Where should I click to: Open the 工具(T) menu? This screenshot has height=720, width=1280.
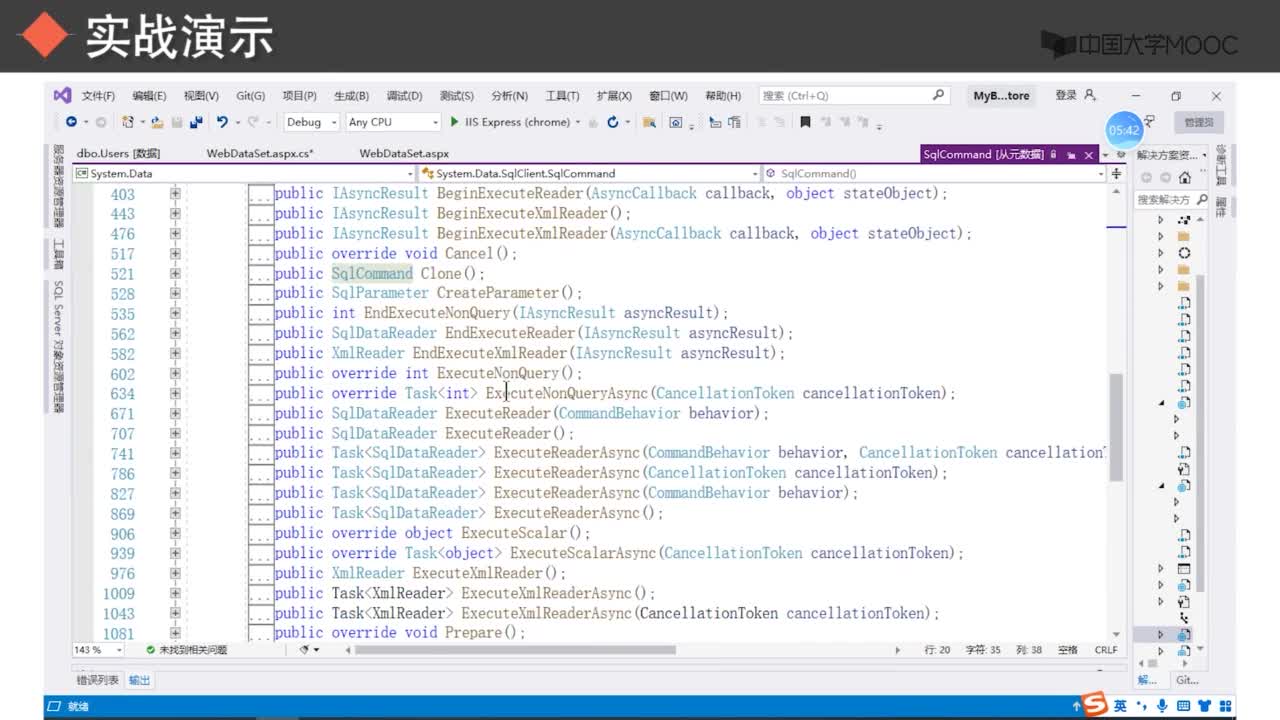562,96
